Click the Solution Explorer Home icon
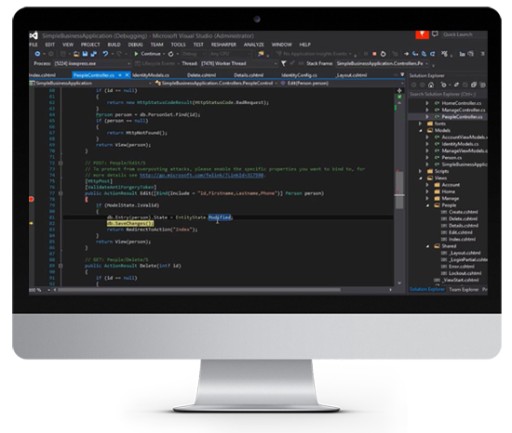The image size is (512, 433). (431, 85)
